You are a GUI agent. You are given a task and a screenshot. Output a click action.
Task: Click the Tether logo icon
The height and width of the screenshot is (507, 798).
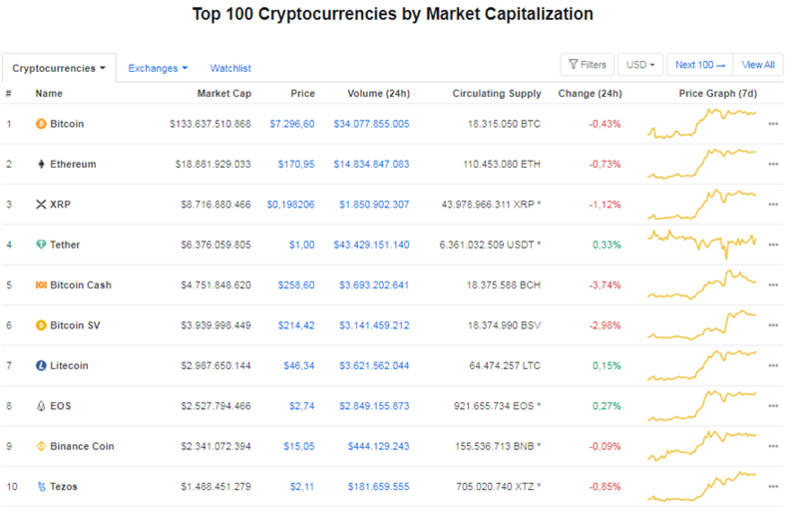point(41,245)
